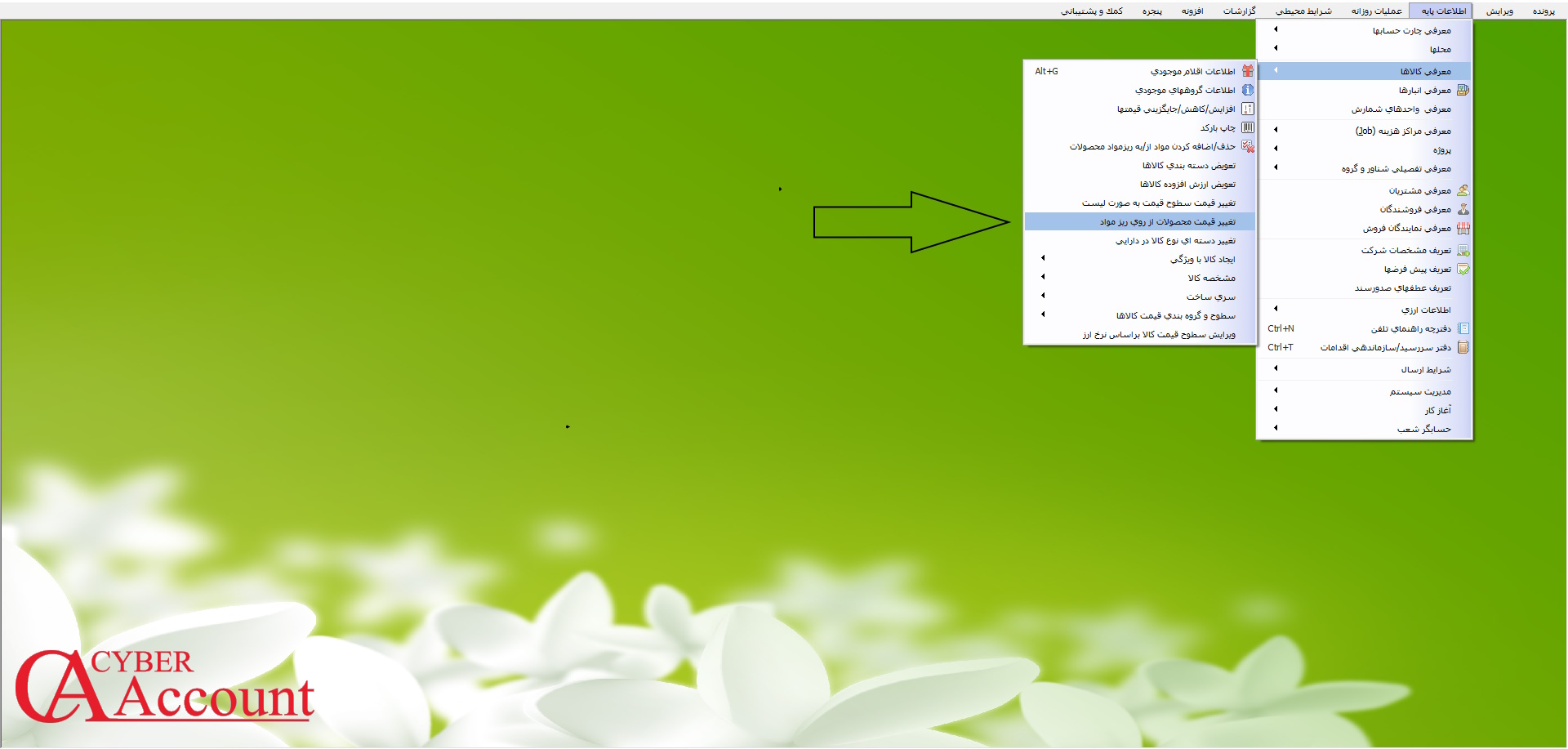Open the 'افزونه' menu

point(1192,11)
